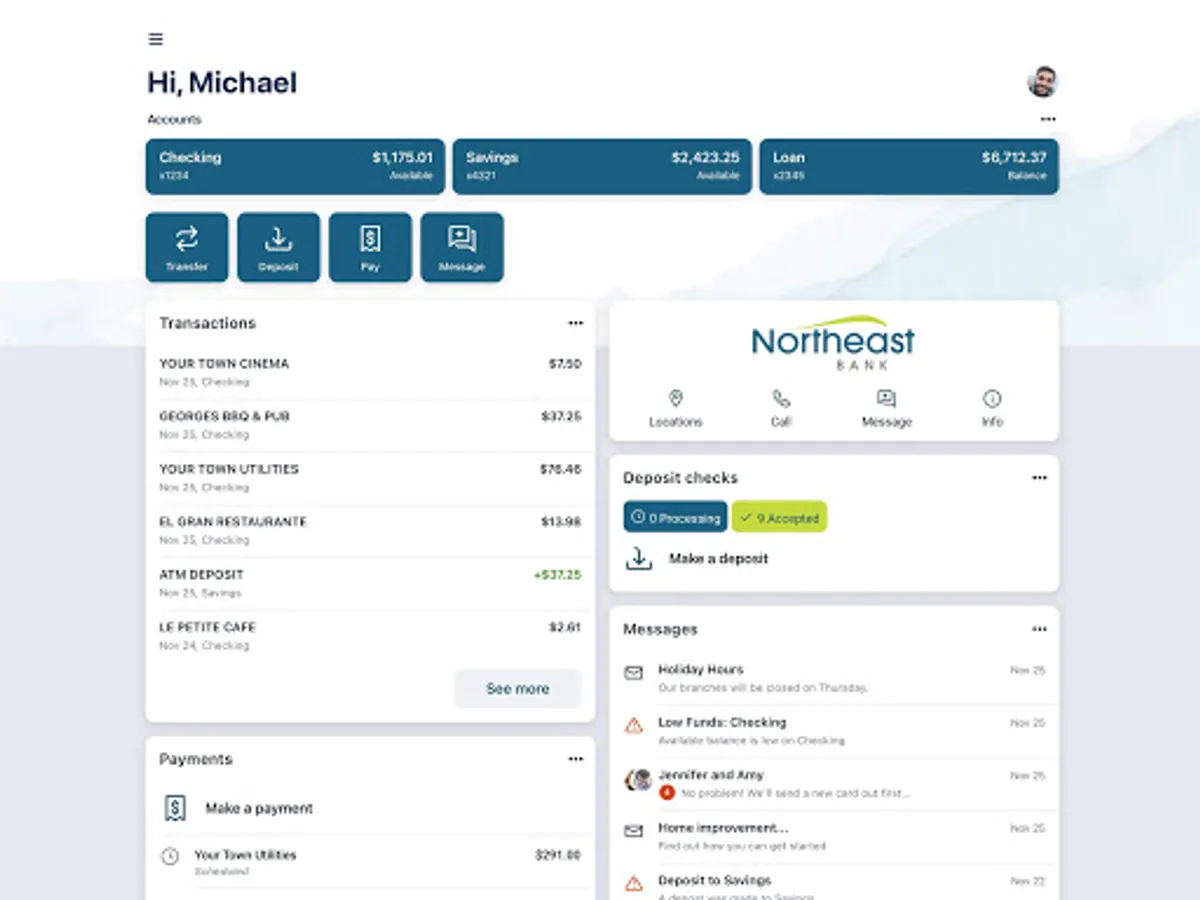Image resolution: width=1200 pixels, height=900 pixels.
Task: Click the Call phone icon
Action: coord(781,398)
